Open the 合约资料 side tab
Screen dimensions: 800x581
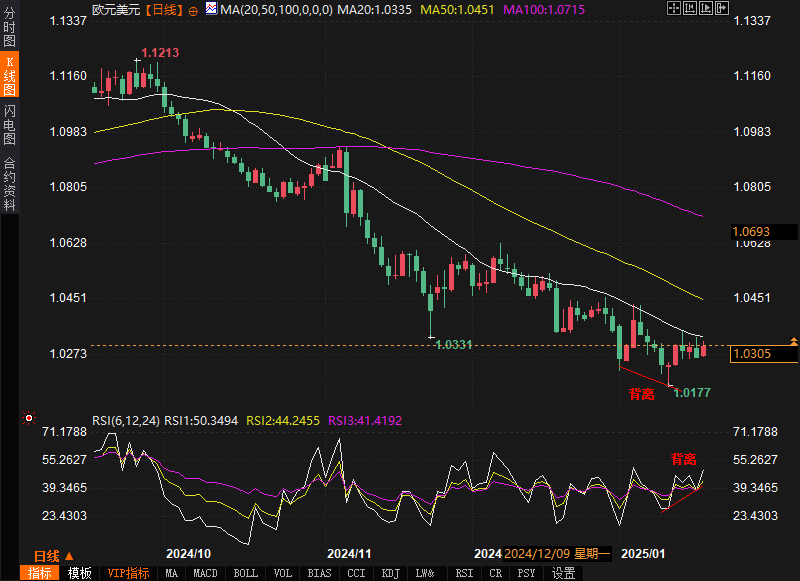click(x=10, y=182)
